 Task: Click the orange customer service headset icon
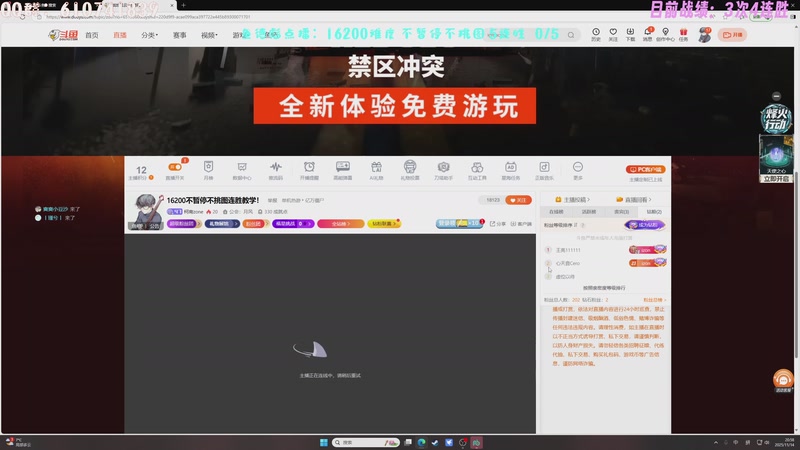pos(783,380)
